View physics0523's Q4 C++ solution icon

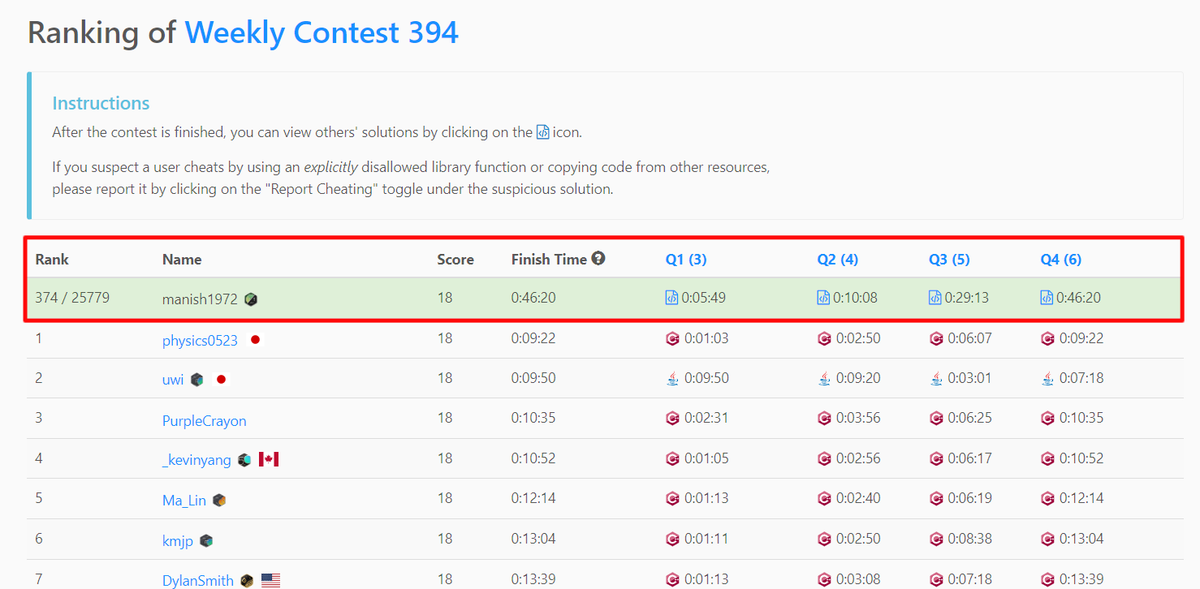pyautogui.click(x=1047, y=339)
